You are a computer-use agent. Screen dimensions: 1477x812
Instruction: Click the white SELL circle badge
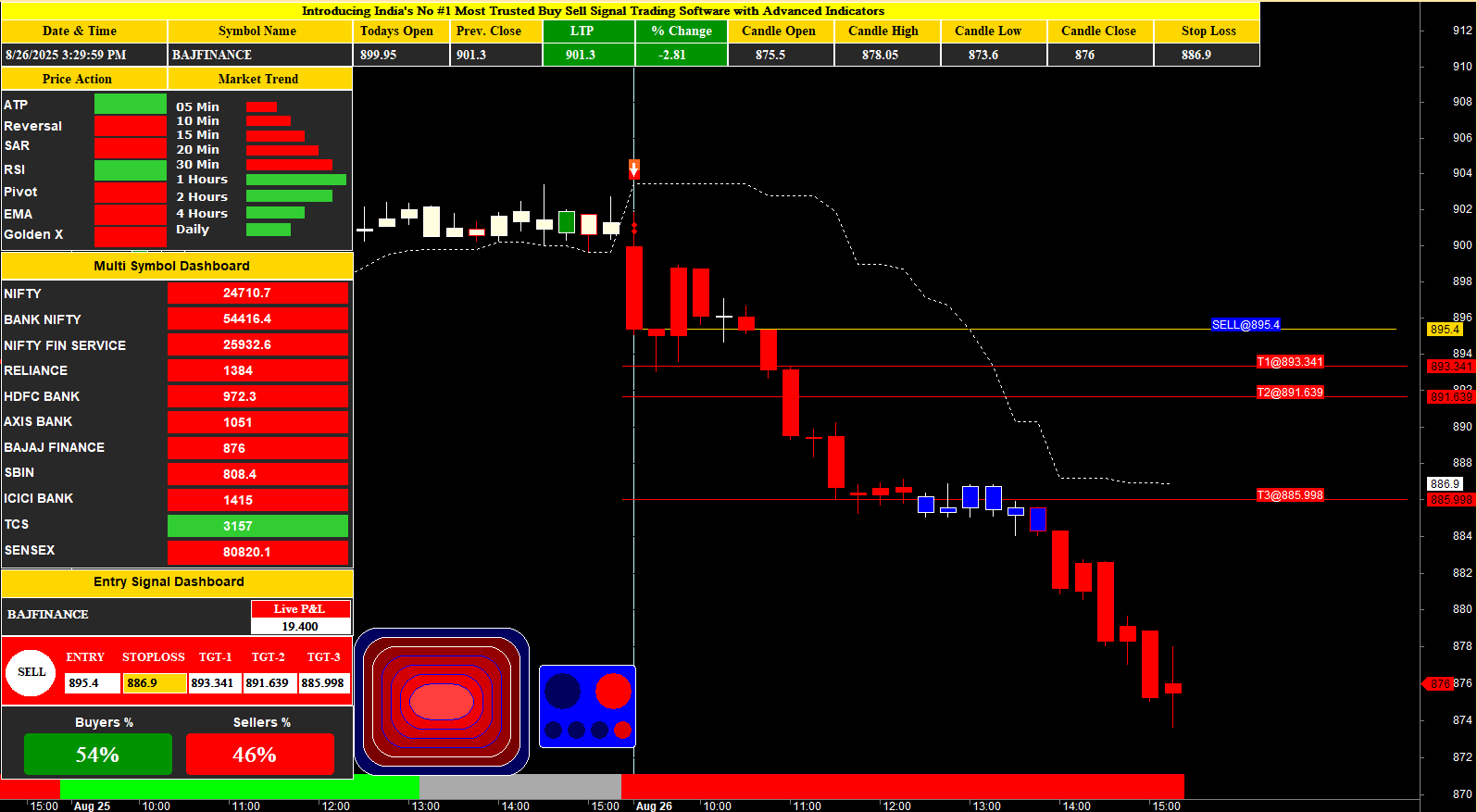click(x=31, y=672)
